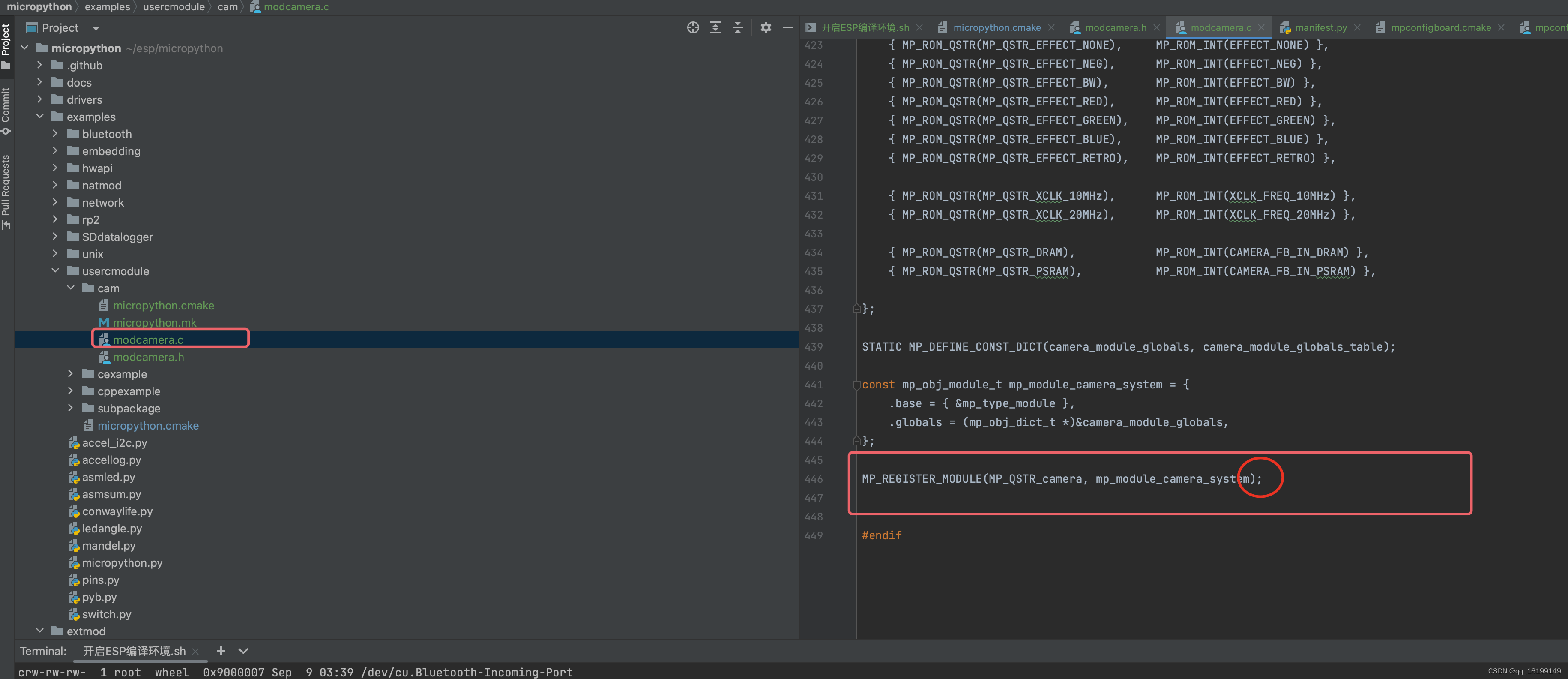
Task: Open Project panel settings gear
Action: [x=766, y=27]
